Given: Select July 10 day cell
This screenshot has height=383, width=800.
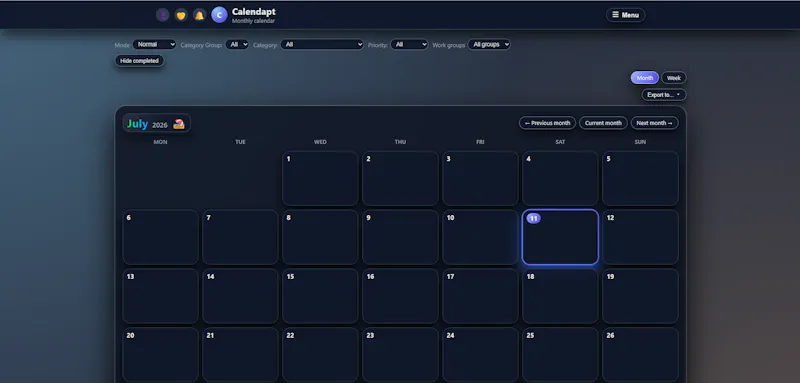Looking at the screenshot, I should (x=480, y=237).
